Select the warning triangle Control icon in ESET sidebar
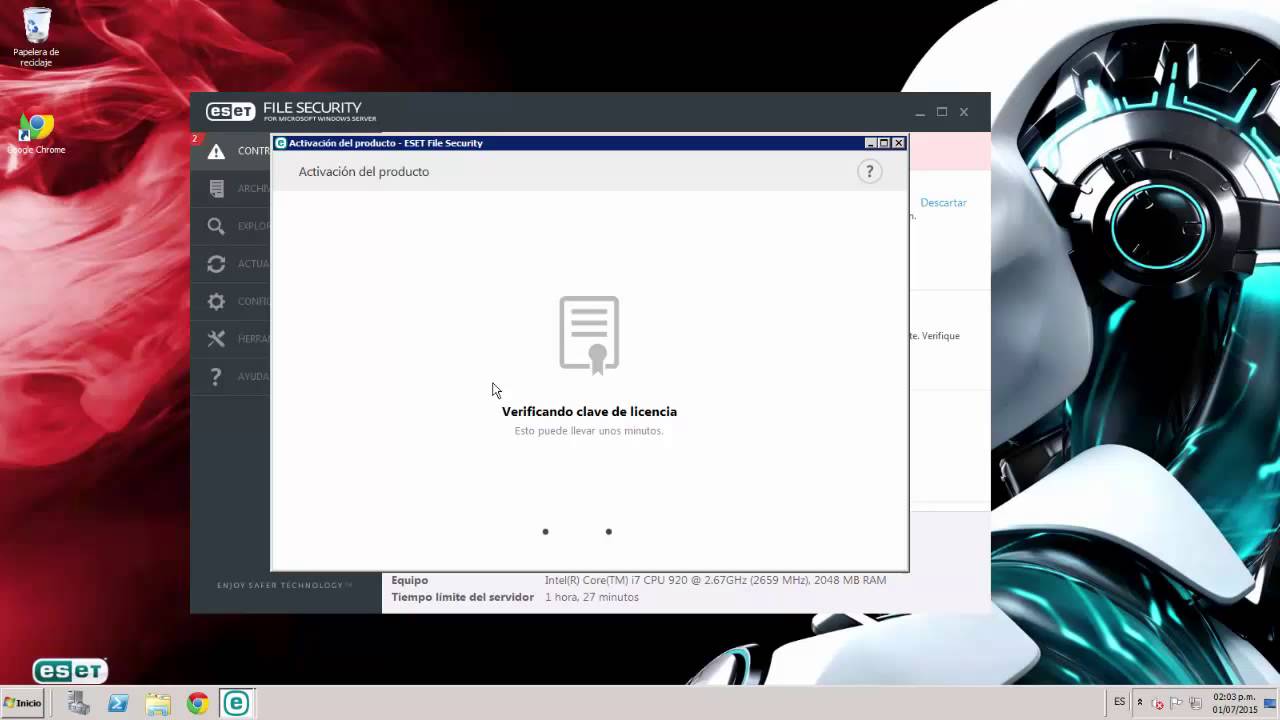This screenshot has height=720, width=1280. click(216, 152)
